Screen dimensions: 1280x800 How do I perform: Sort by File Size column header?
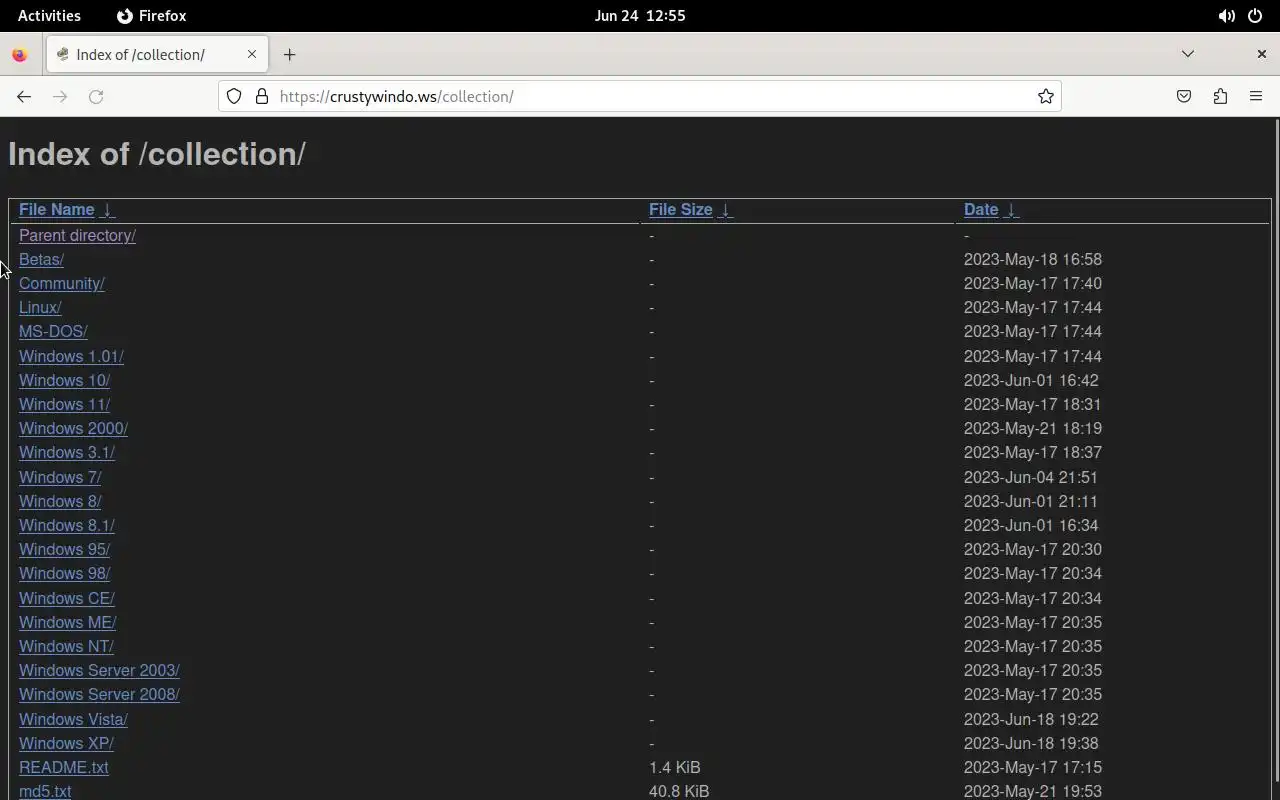click(680, 209)
